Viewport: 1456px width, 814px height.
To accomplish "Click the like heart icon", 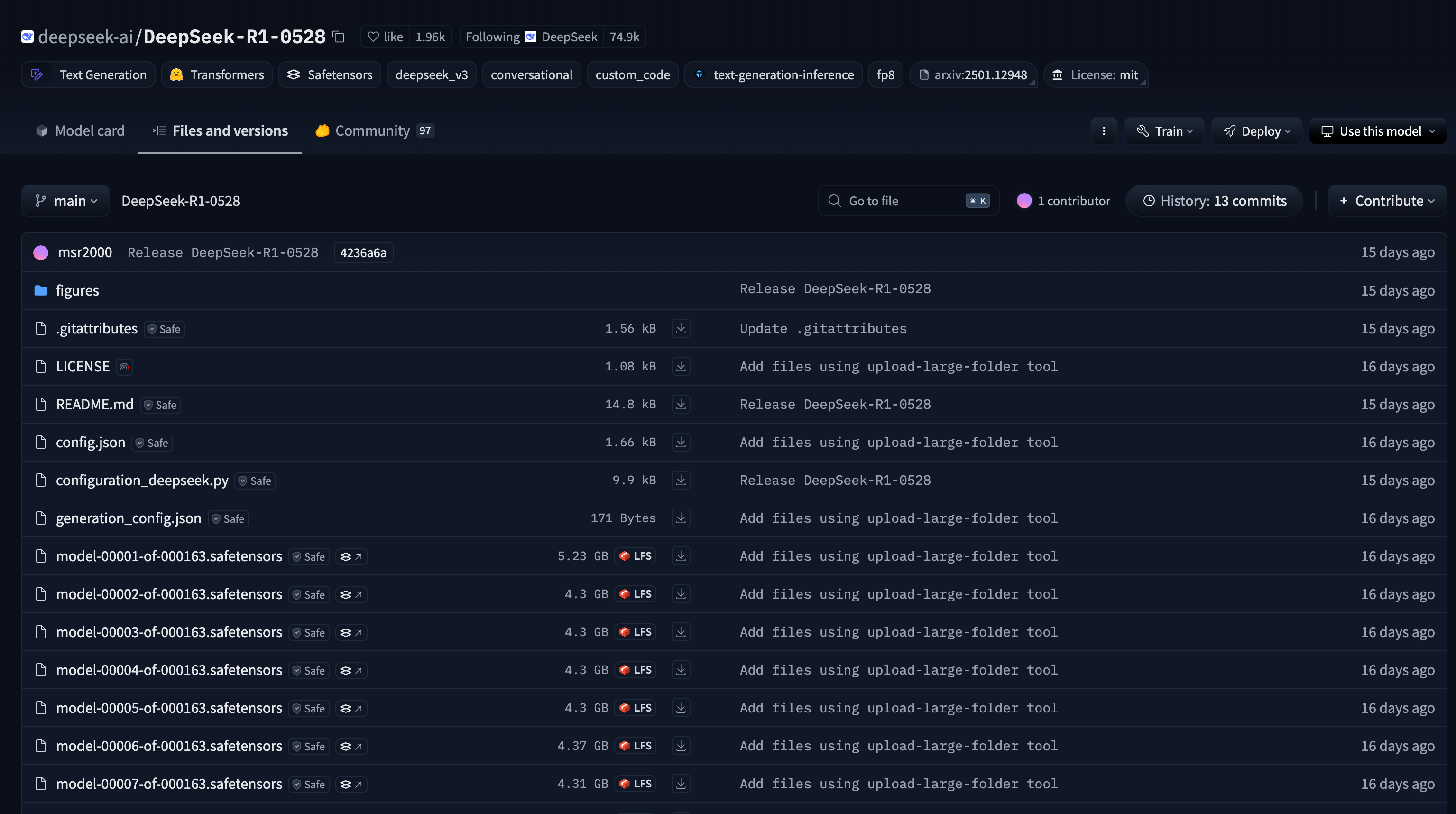I will point(373,37).
